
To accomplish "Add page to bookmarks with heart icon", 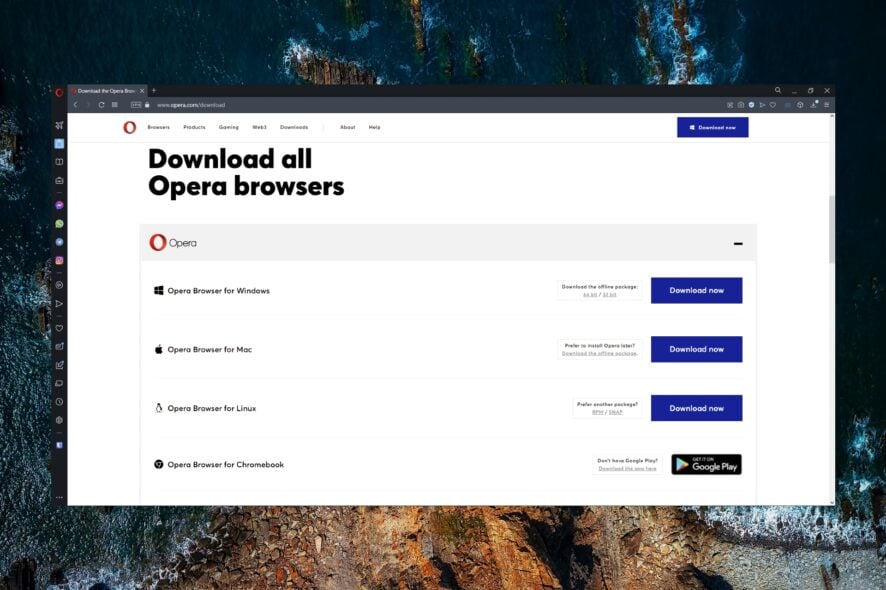I will coord(773,105).
